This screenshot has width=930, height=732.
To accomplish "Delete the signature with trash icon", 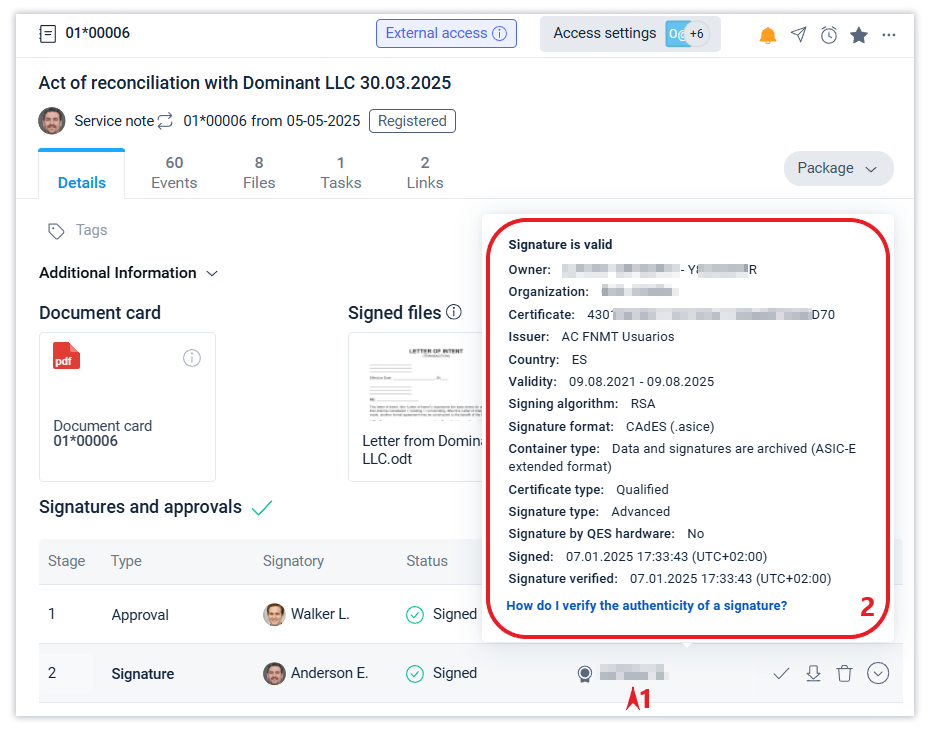I will pyautogui.click(x=844, y=674).
